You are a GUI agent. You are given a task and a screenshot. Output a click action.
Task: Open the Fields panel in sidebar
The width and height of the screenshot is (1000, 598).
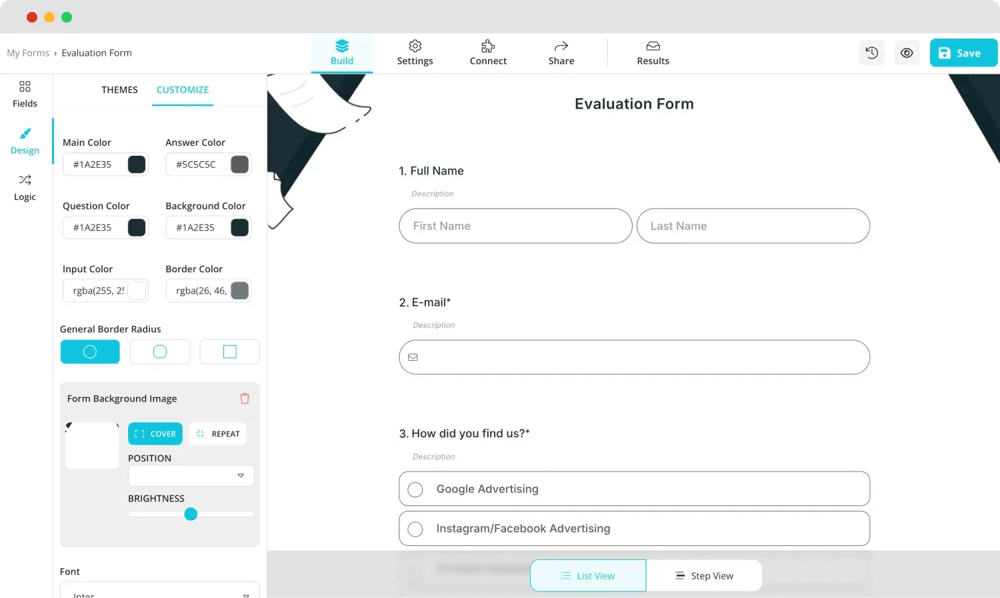point(25,94)
